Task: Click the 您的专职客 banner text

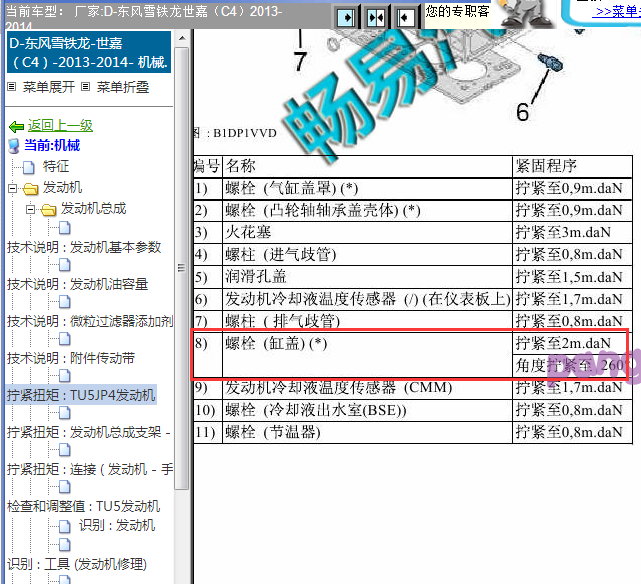Action: [x=457, y=11]
